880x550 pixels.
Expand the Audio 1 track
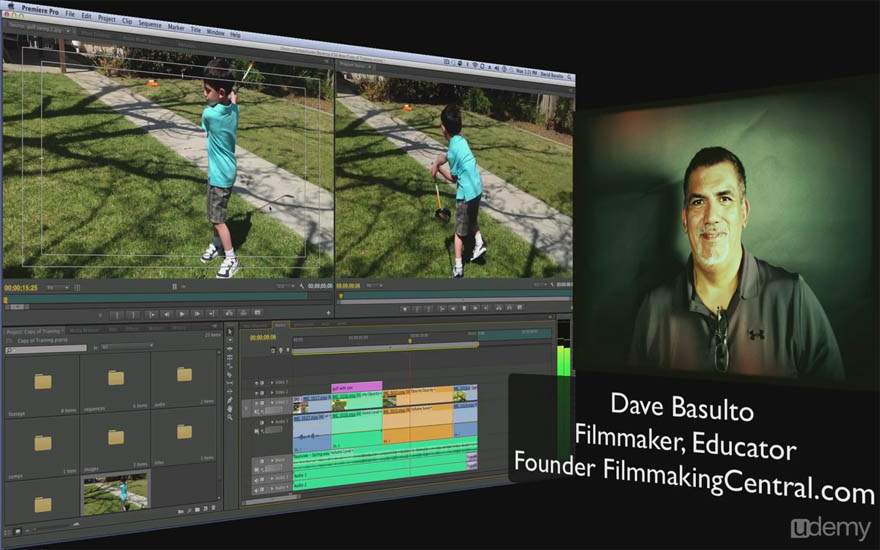pos(272,422)
